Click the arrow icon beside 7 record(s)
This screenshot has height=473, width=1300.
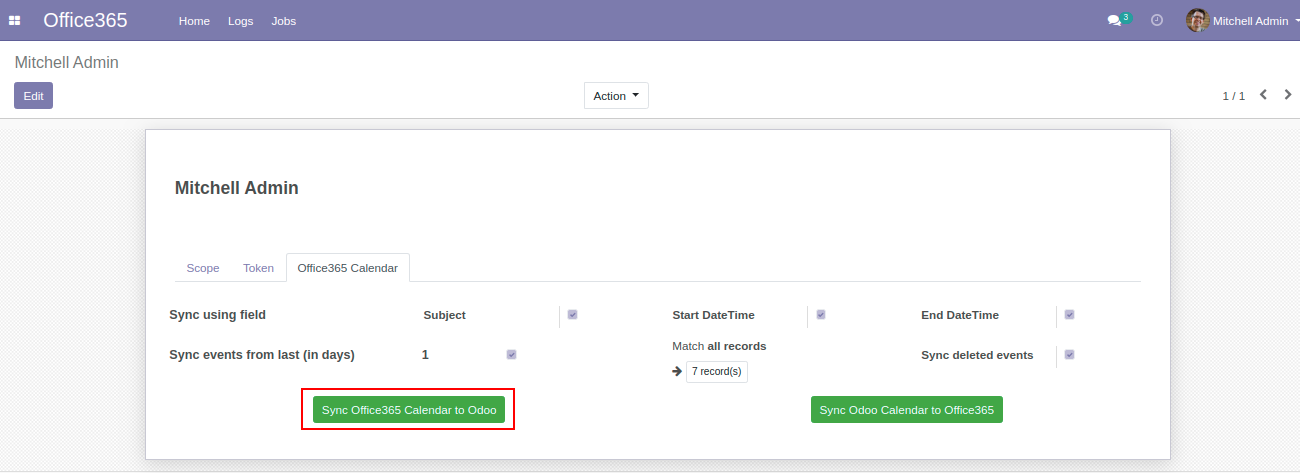click(677, 371)
